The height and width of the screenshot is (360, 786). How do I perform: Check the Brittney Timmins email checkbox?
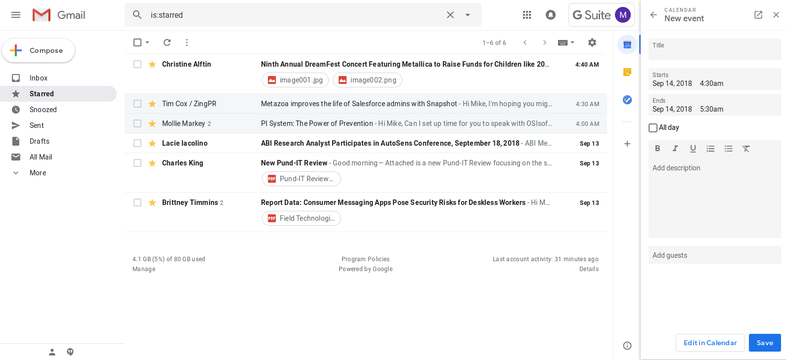[137, 203]
